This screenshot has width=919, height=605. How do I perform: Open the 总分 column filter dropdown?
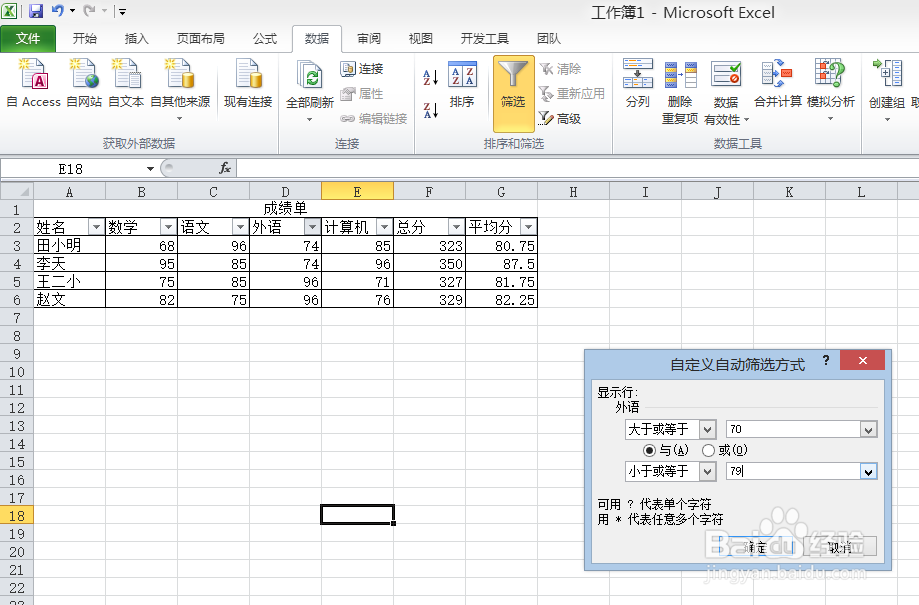tap(457, 227)
